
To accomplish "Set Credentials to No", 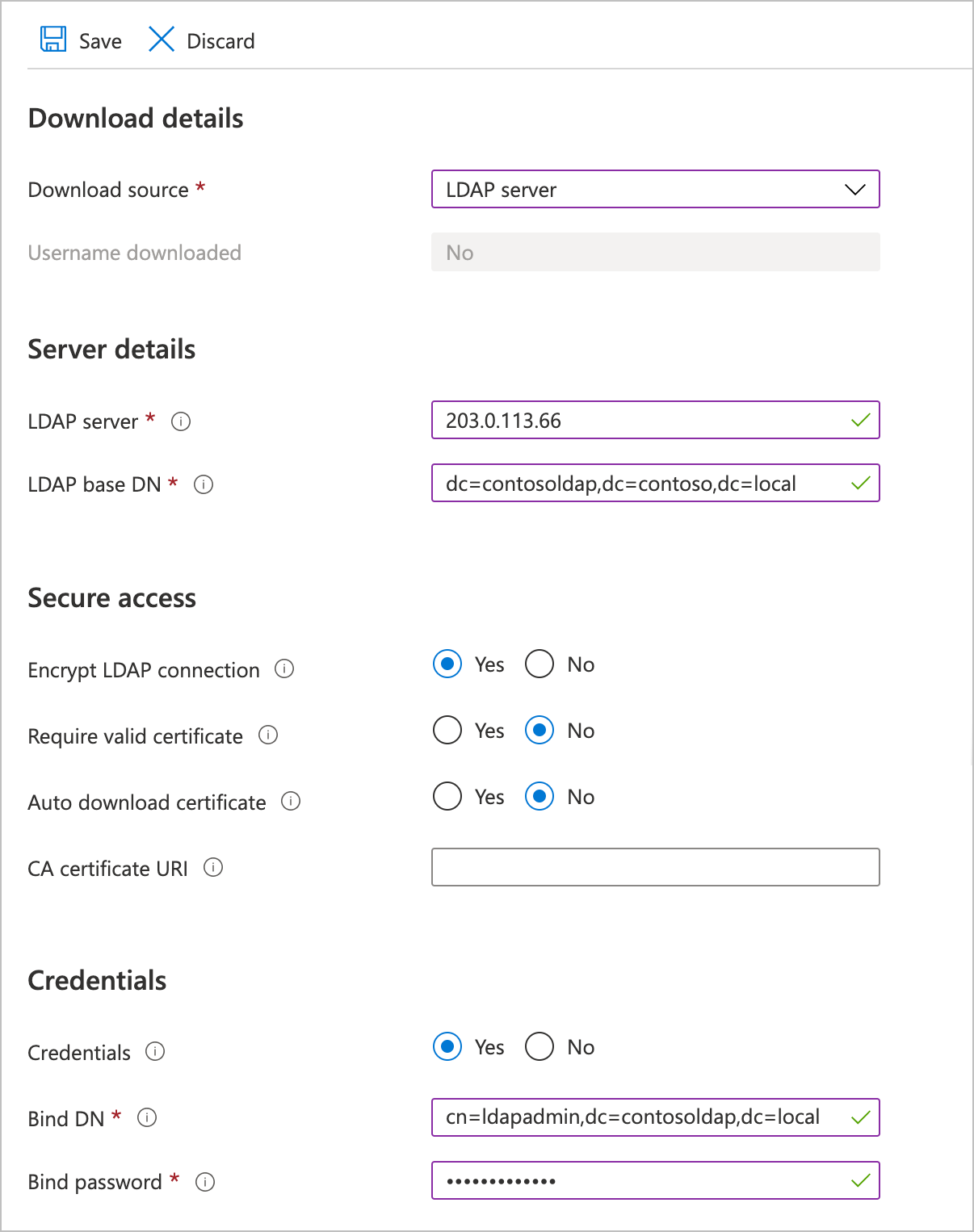I will [x=539, y=1046].
